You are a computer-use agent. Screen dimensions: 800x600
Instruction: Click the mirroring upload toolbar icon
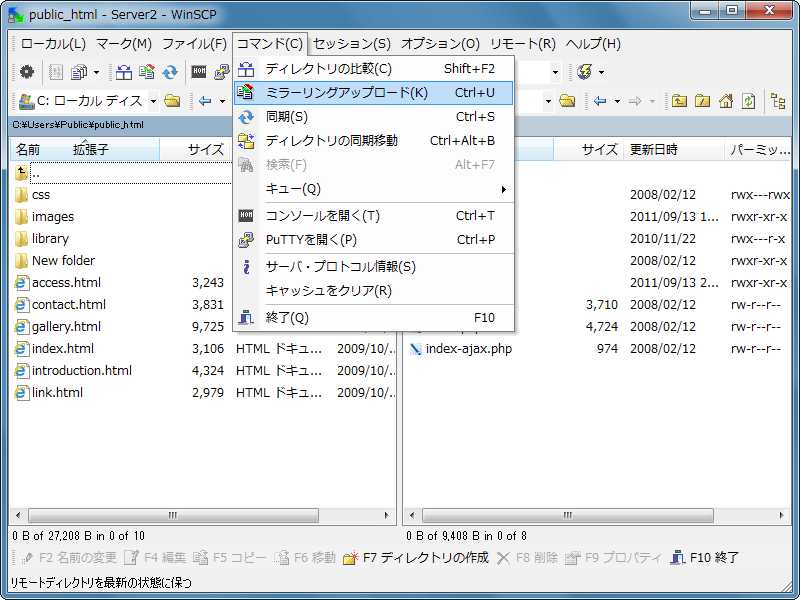tap(147, 72)
